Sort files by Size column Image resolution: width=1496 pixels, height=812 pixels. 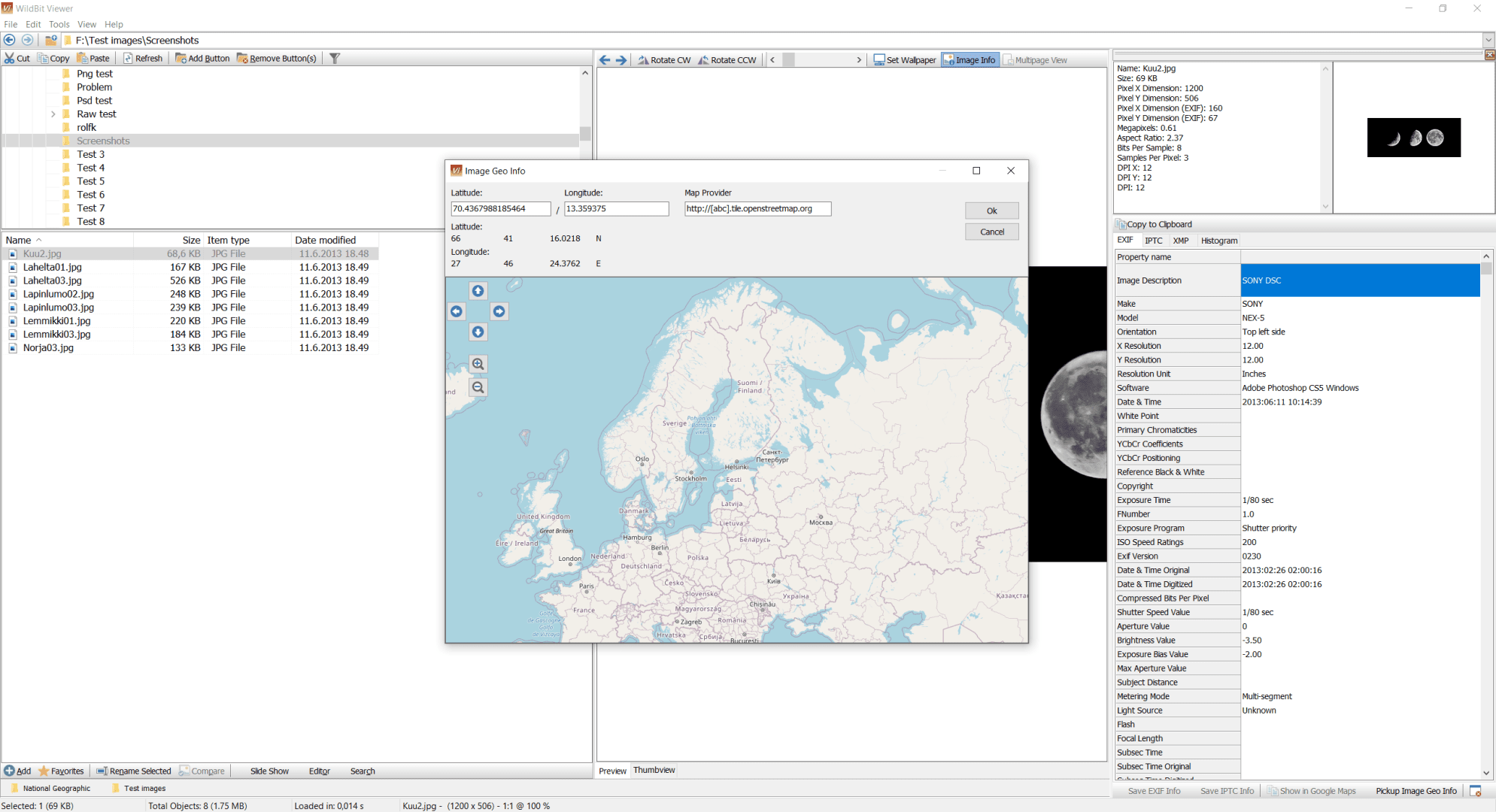[168, 240]
